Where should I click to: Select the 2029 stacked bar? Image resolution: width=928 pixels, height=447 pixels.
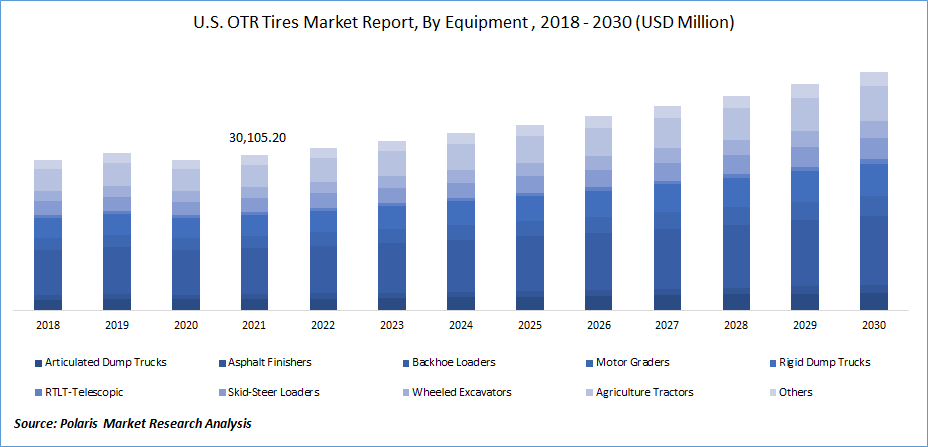coord(805,197)
